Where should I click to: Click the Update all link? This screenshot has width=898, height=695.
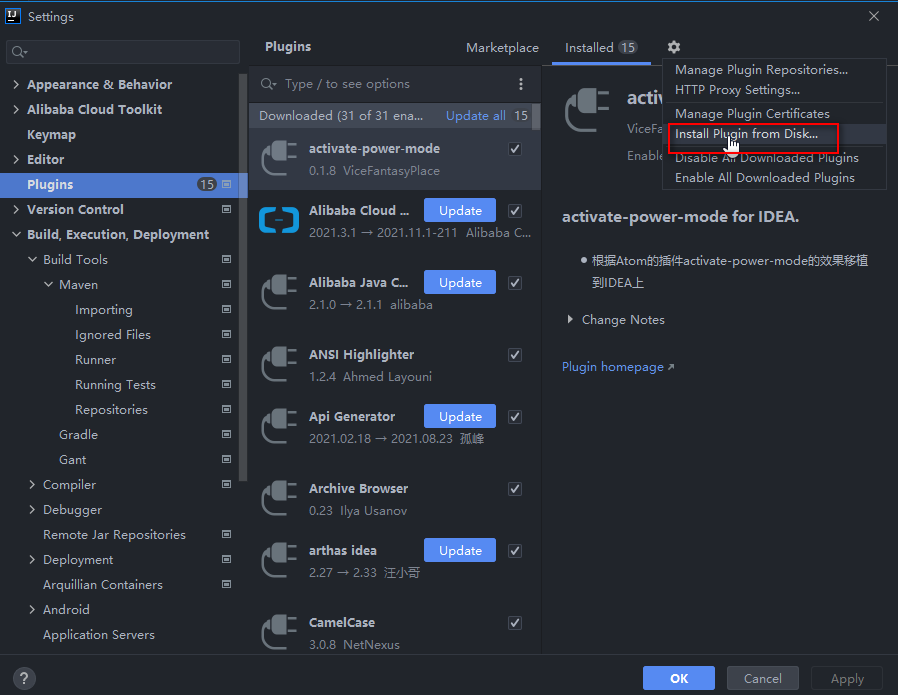click(x=475, y=116)
